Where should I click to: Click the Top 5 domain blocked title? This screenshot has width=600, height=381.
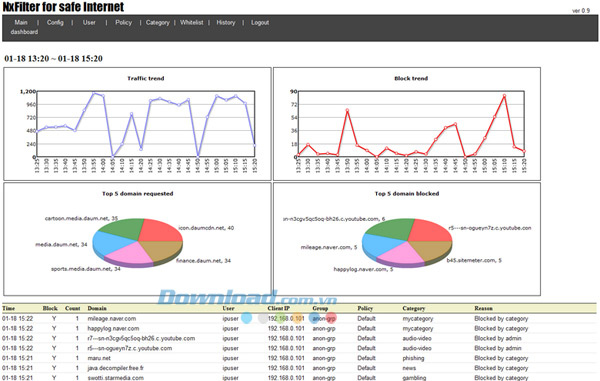pos(407,194)
